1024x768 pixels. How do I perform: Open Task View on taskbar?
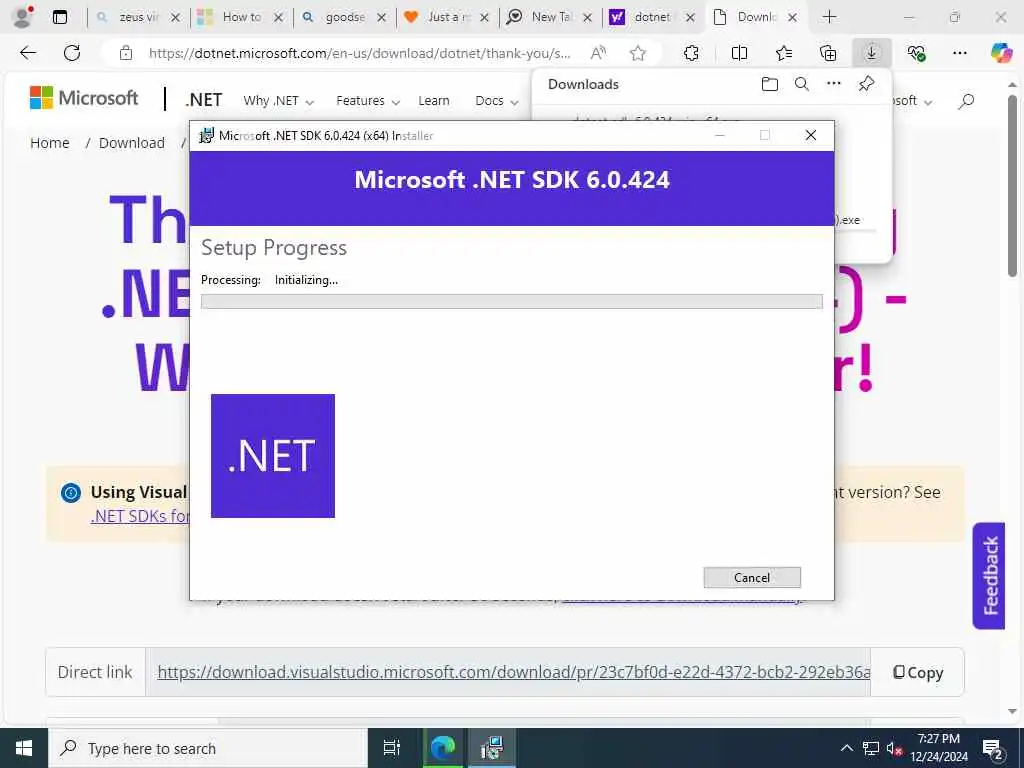391,748
